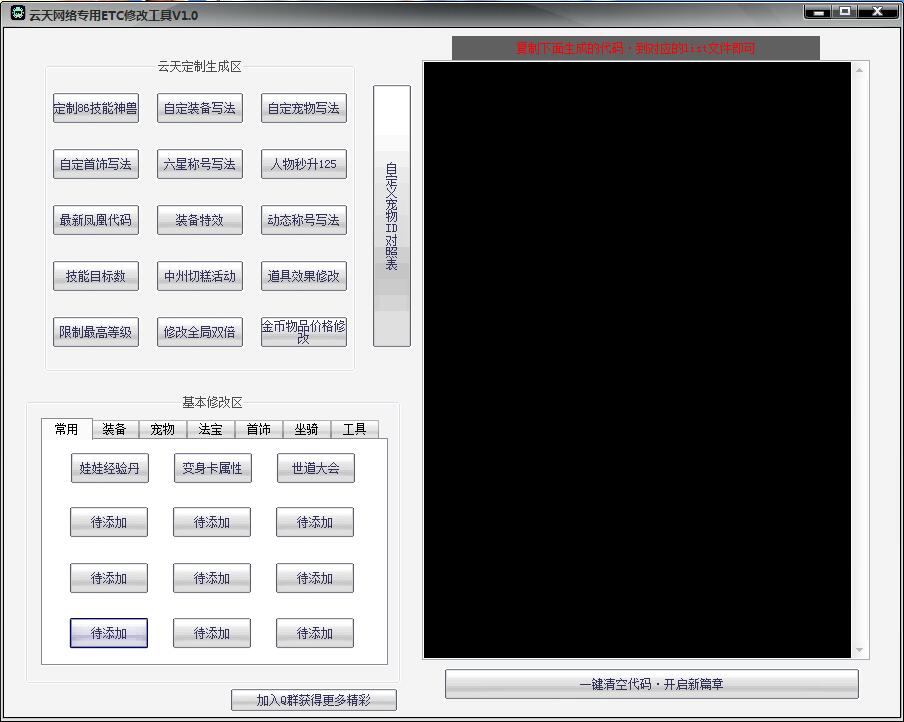Open 道具效果修改
The image size is (904, 722).
304,276
